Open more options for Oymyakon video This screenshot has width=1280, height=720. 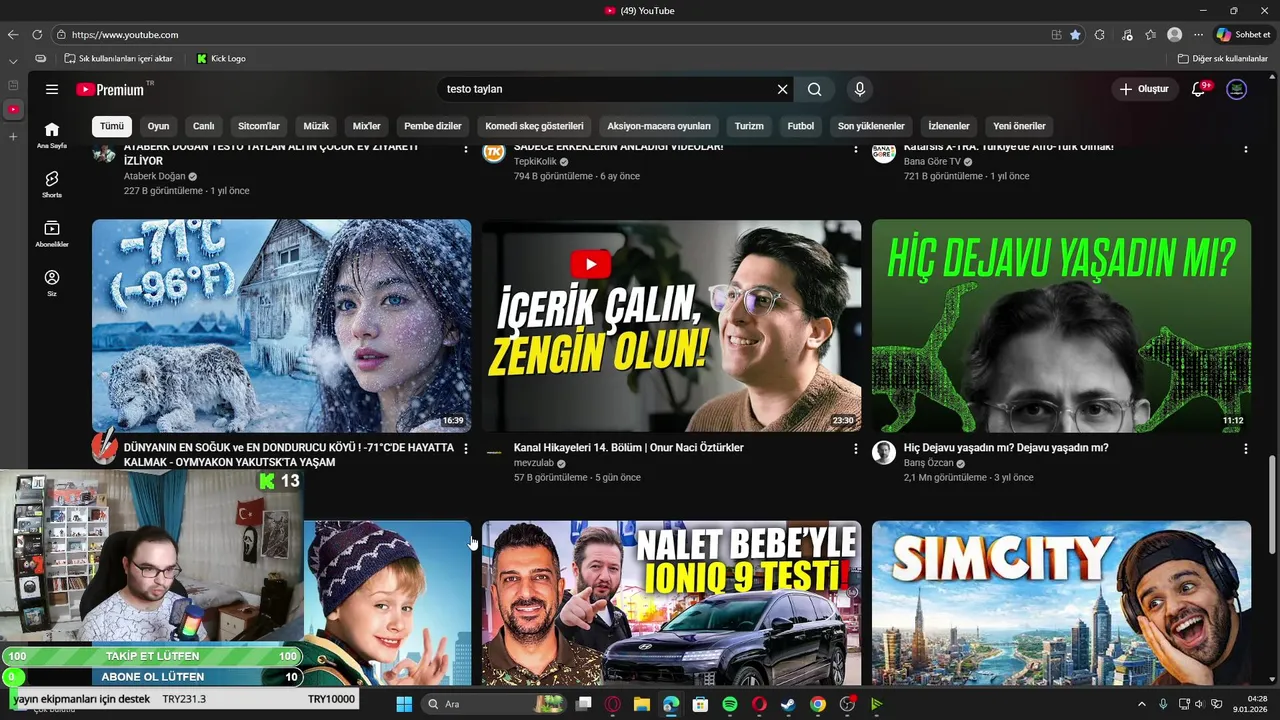(465, 449)
